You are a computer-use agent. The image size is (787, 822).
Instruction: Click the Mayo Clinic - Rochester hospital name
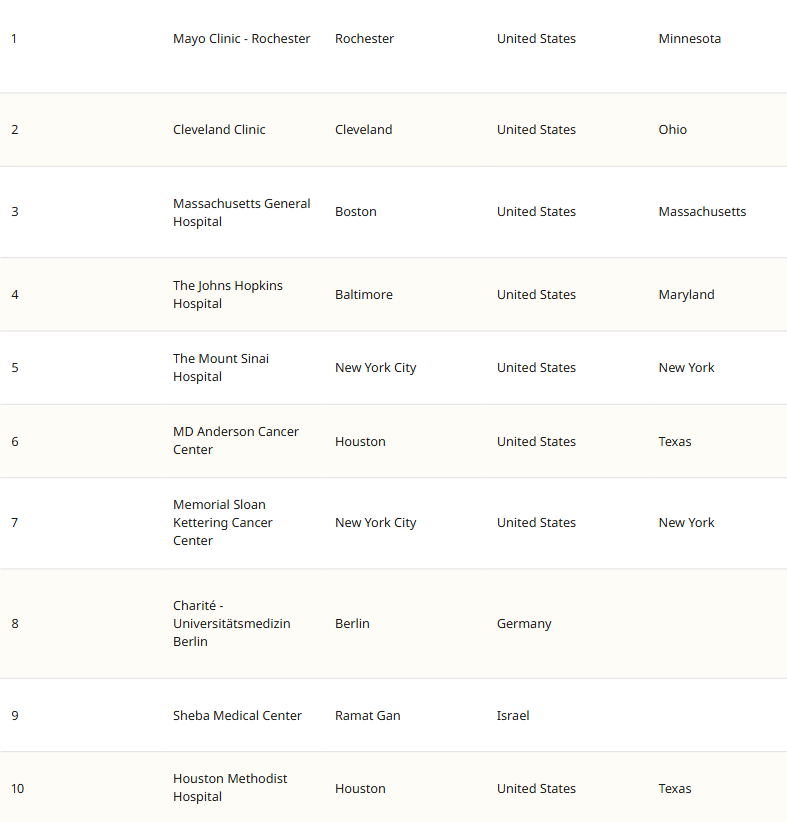tap(241, 39)
